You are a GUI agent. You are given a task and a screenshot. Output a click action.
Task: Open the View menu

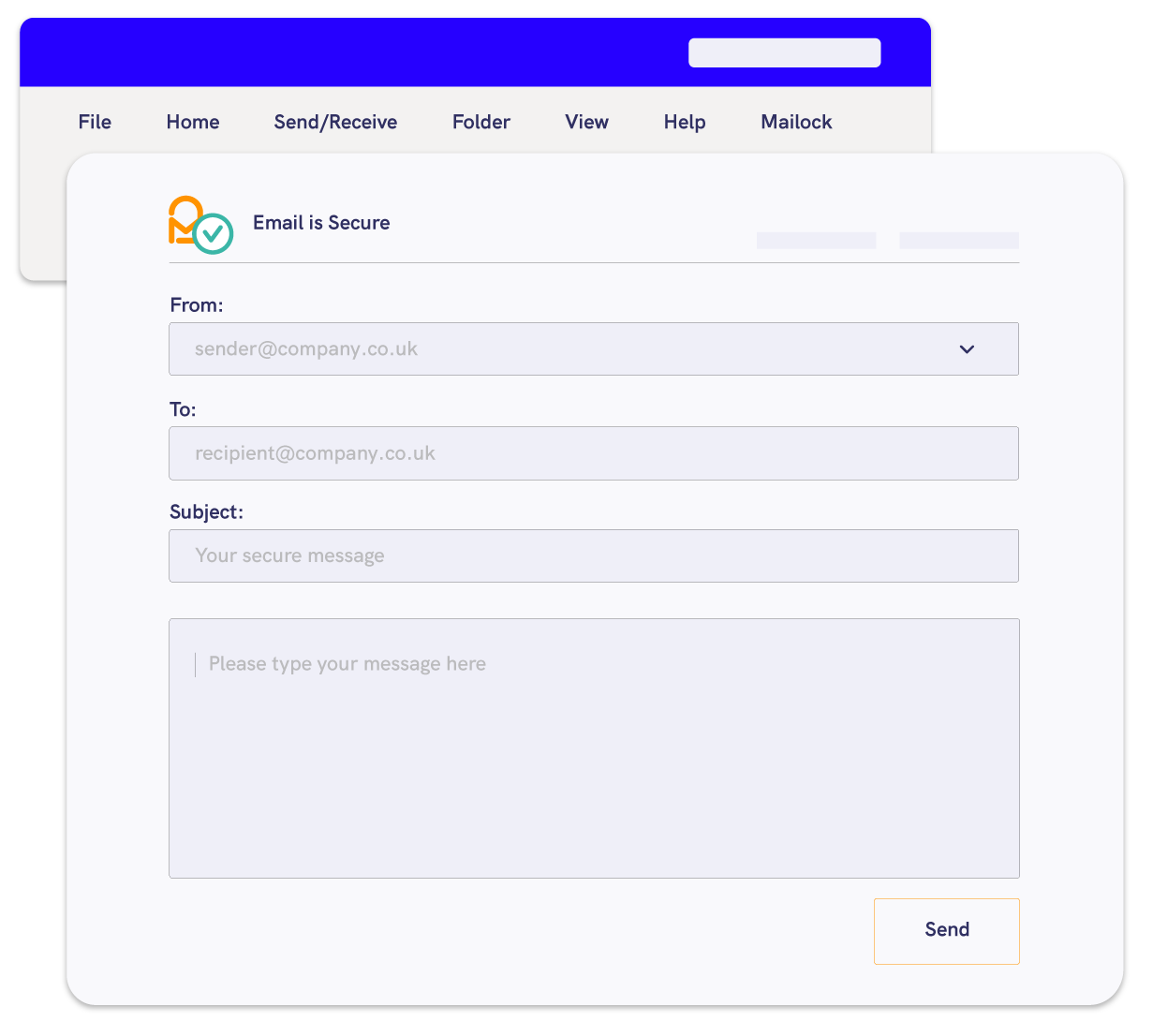click(x=586, y=122)
